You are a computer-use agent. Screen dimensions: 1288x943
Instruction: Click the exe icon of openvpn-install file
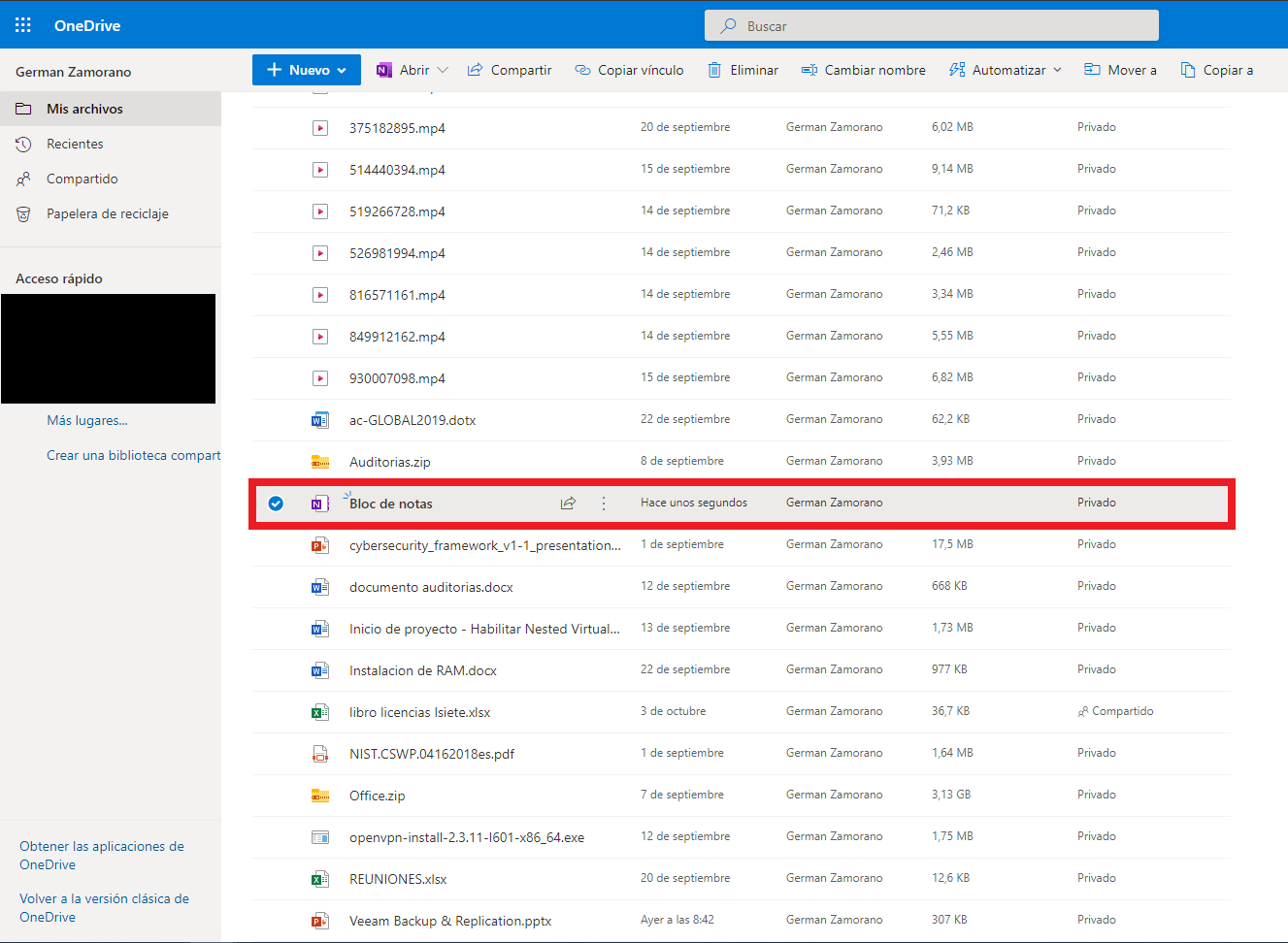pos(319,836)
